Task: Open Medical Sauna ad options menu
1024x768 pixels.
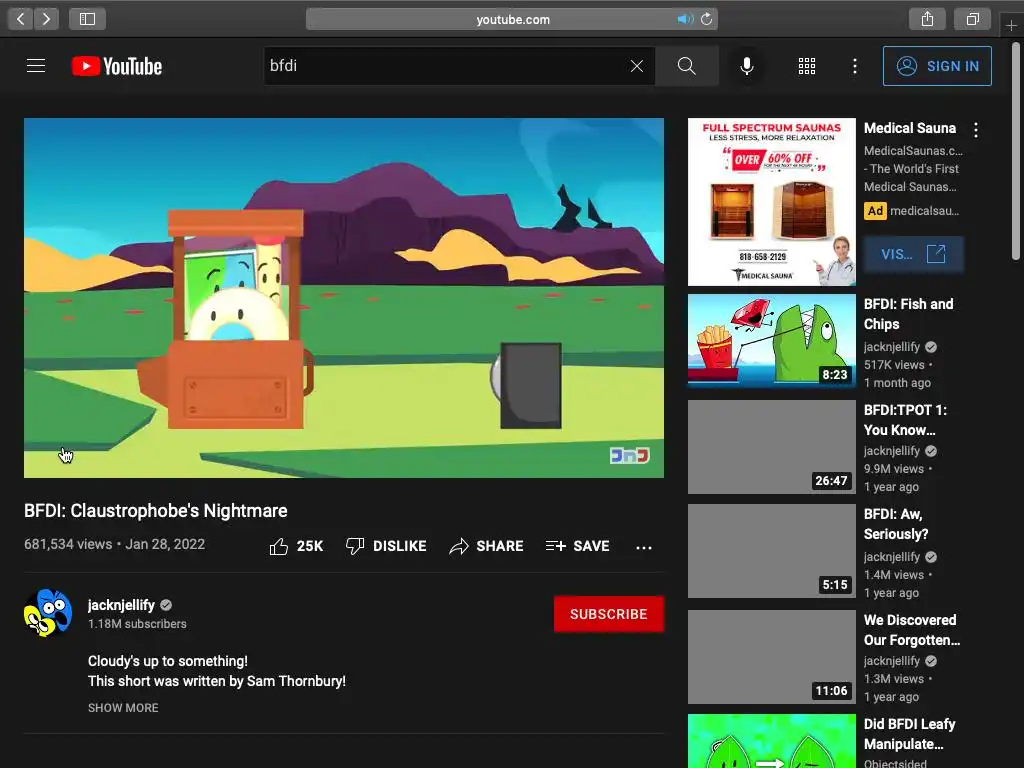Action: (x=976, y=130)
